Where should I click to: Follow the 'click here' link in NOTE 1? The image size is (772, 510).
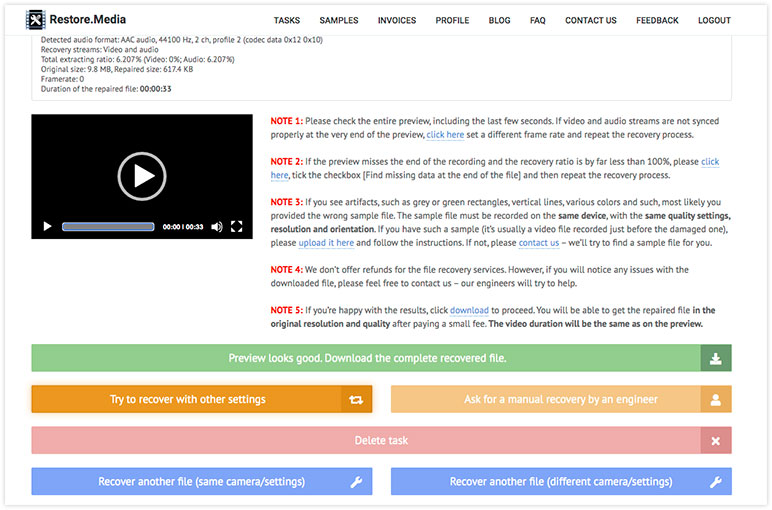445,135
